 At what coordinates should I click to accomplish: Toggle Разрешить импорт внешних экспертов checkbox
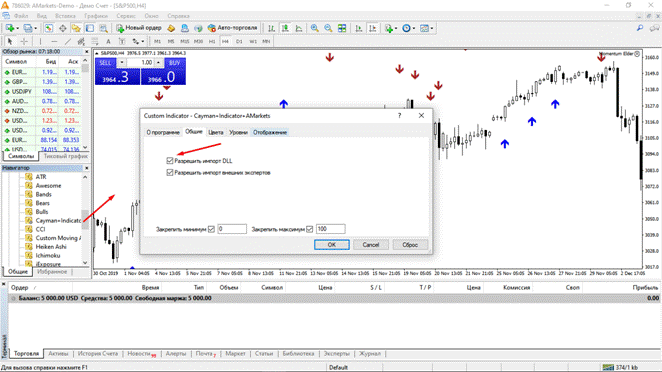point(170,172)
